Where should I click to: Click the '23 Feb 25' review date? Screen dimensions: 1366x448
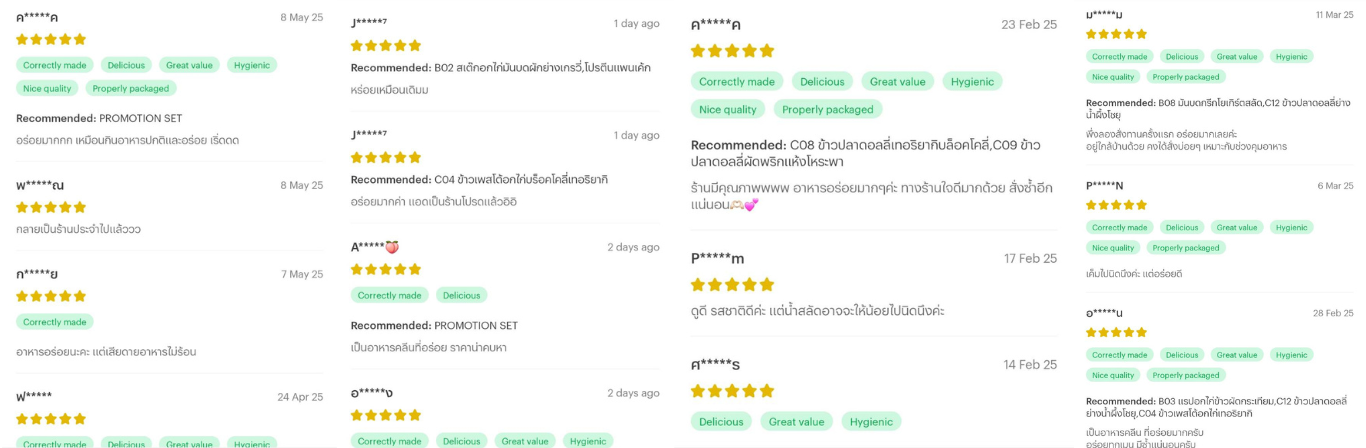coord(1029,24)
